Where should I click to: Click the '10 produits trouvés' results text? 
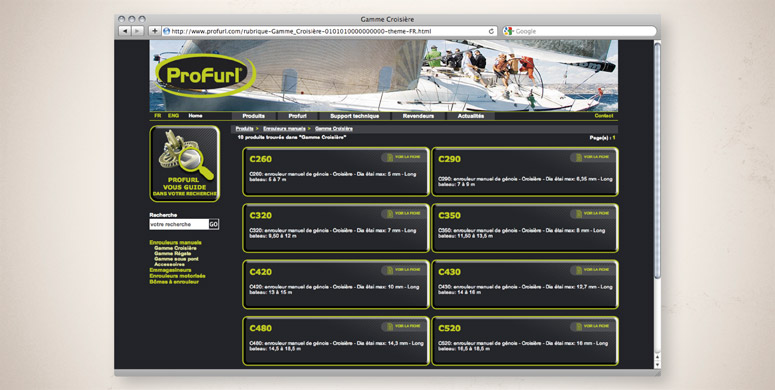[292, 137]
